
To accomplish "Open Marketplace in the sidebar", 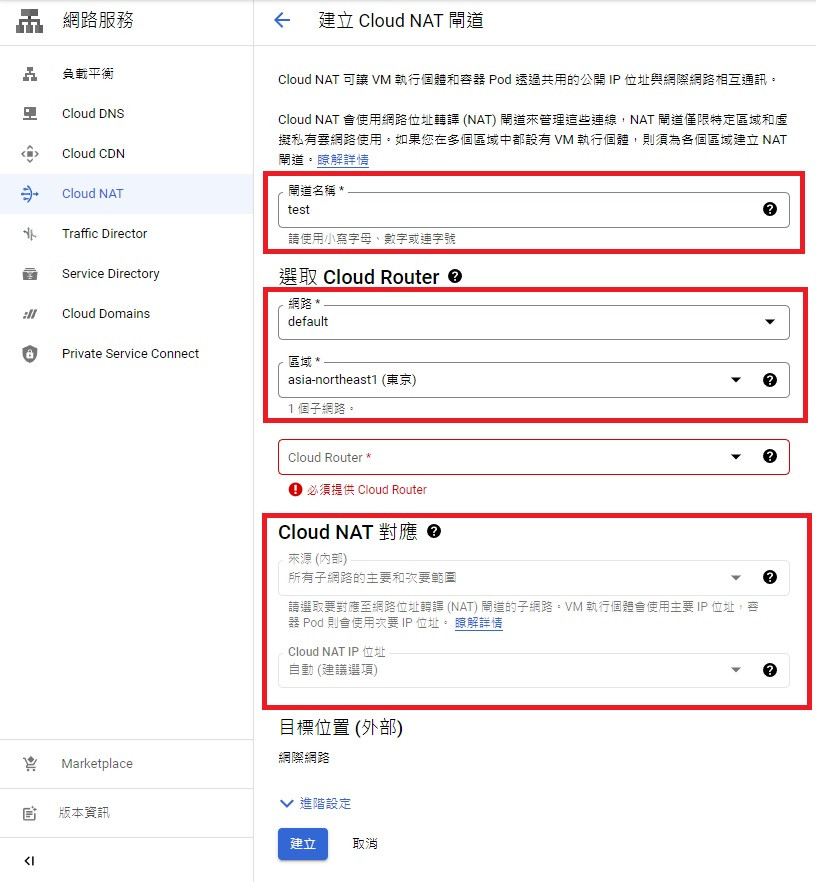I will (127, 763).
